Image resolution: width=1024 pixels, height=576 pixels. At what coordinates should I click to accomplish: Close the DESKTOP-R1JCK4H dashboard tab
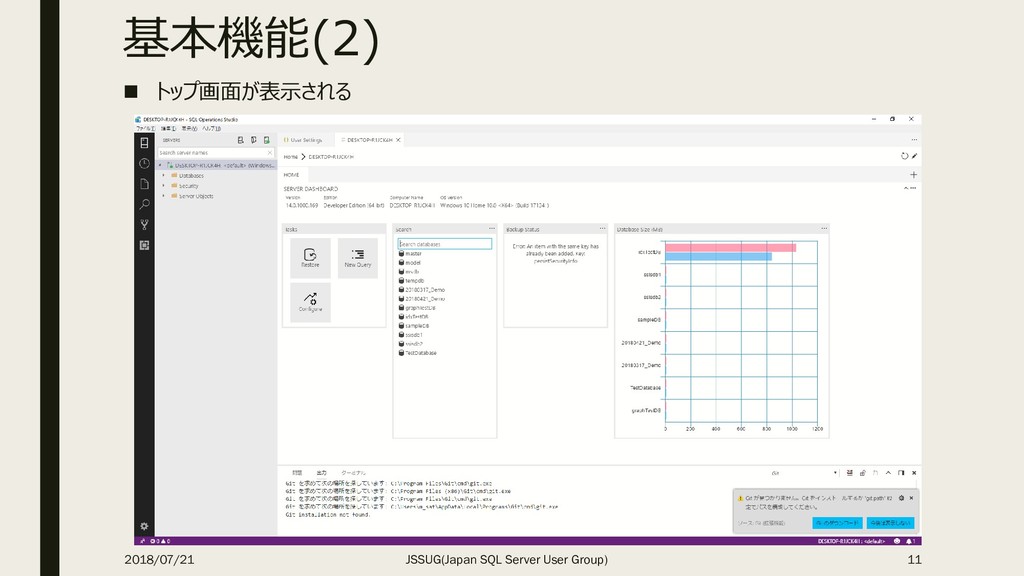point(398,140)
